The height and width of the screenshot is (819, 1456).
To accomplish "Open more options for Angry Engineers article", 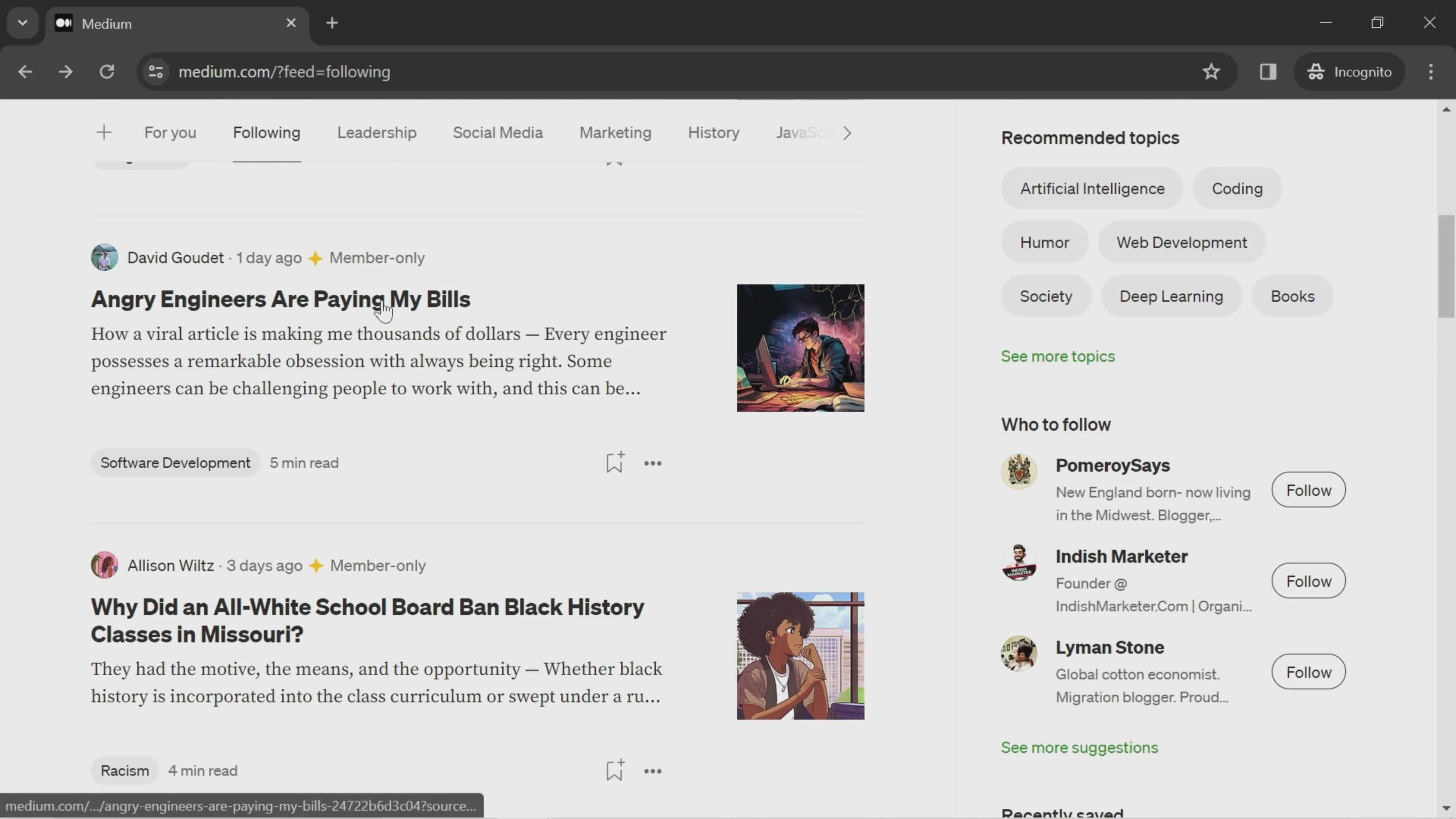I will 653,463.
